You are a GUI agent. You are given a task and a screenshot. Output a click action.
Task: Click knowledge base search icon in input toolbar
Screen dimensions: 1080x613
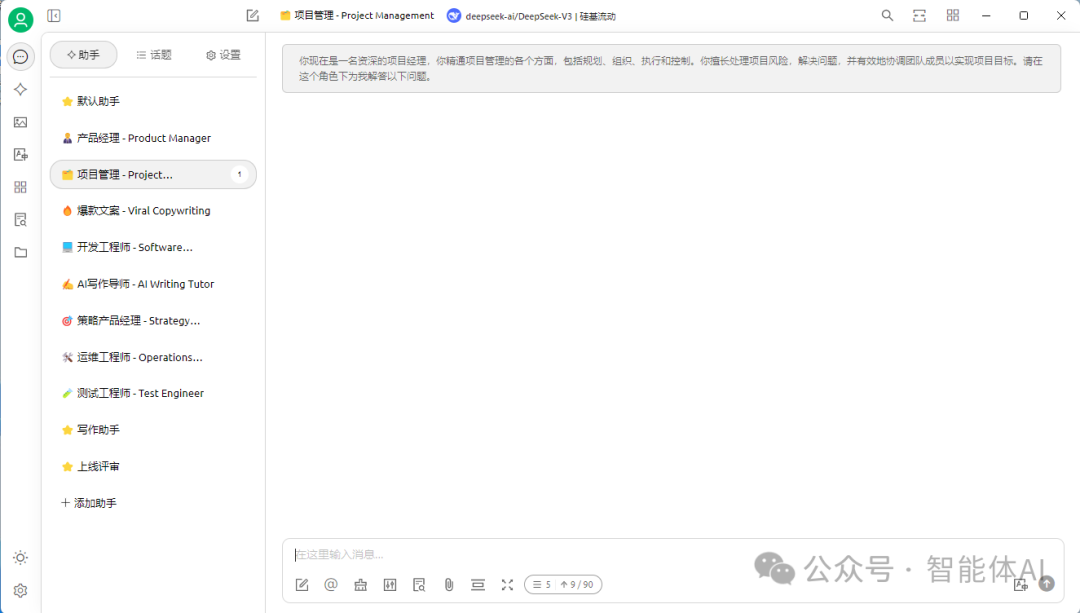click(419, 585)
